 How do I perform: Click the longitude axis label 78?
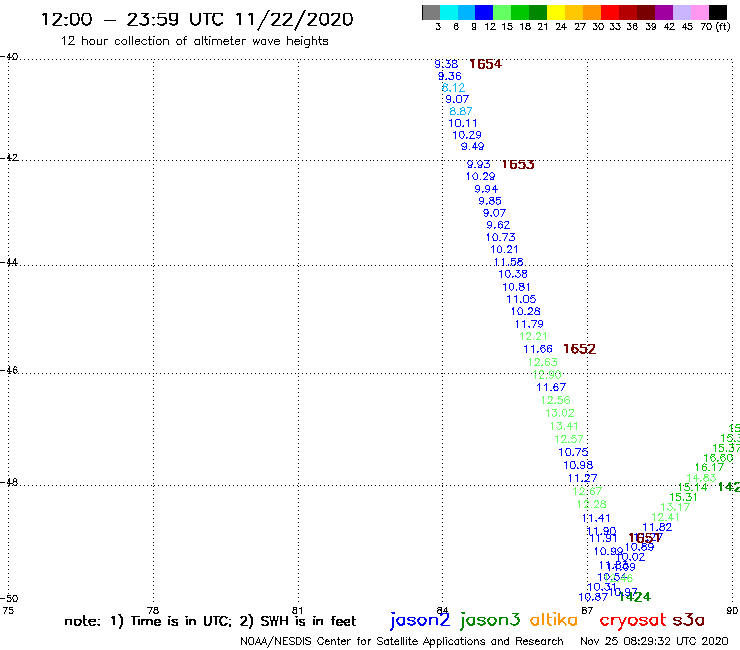[x=153, y=611]
